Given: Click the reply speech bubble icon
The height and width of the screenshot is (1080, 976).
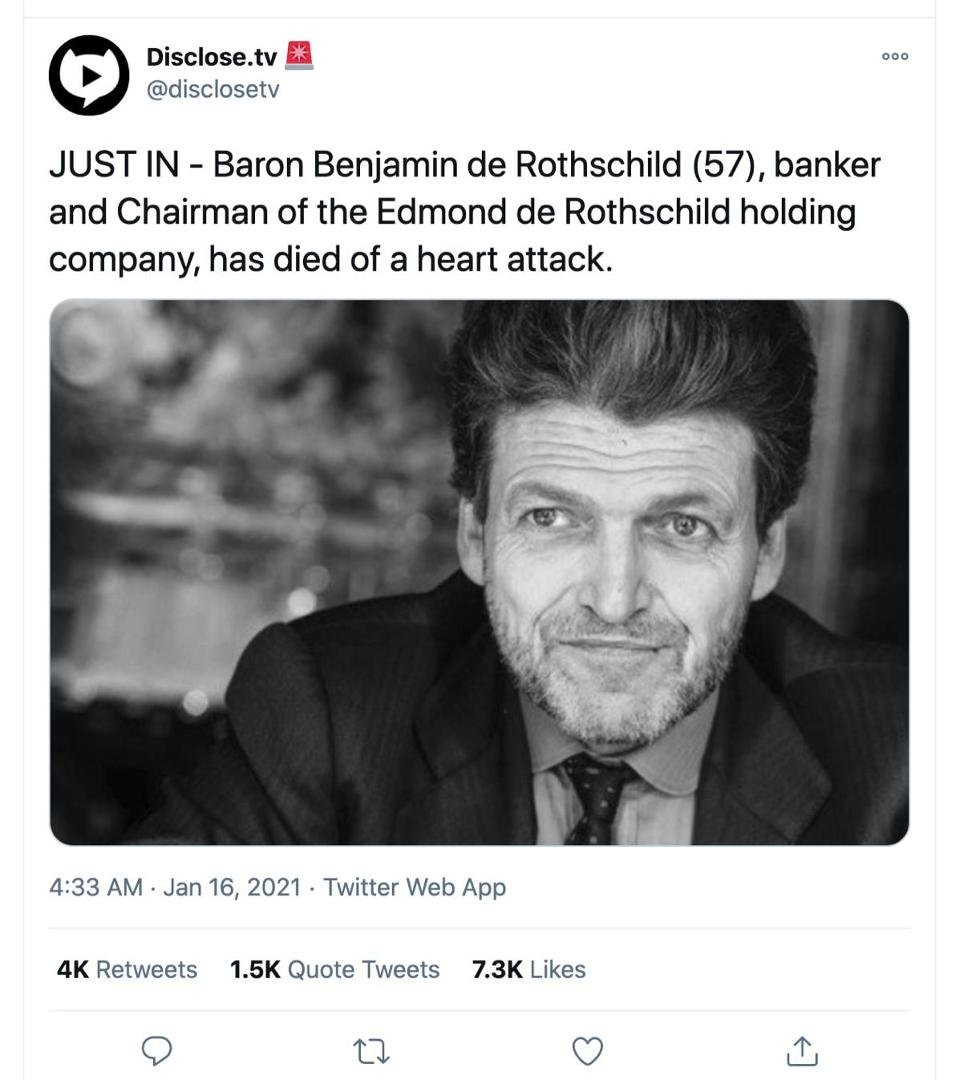Looking at the screenshot, I should click(x=157, y=1051).
